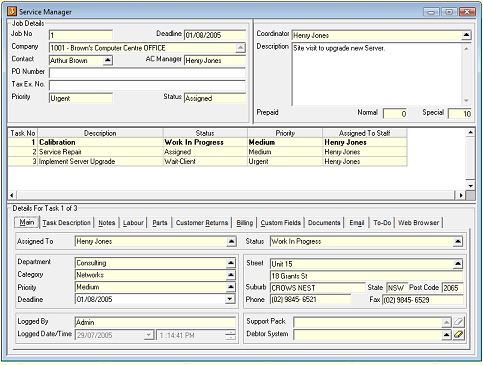Click the Description column header in task grid
Screen dimensions: 483x365
(100, 133)
